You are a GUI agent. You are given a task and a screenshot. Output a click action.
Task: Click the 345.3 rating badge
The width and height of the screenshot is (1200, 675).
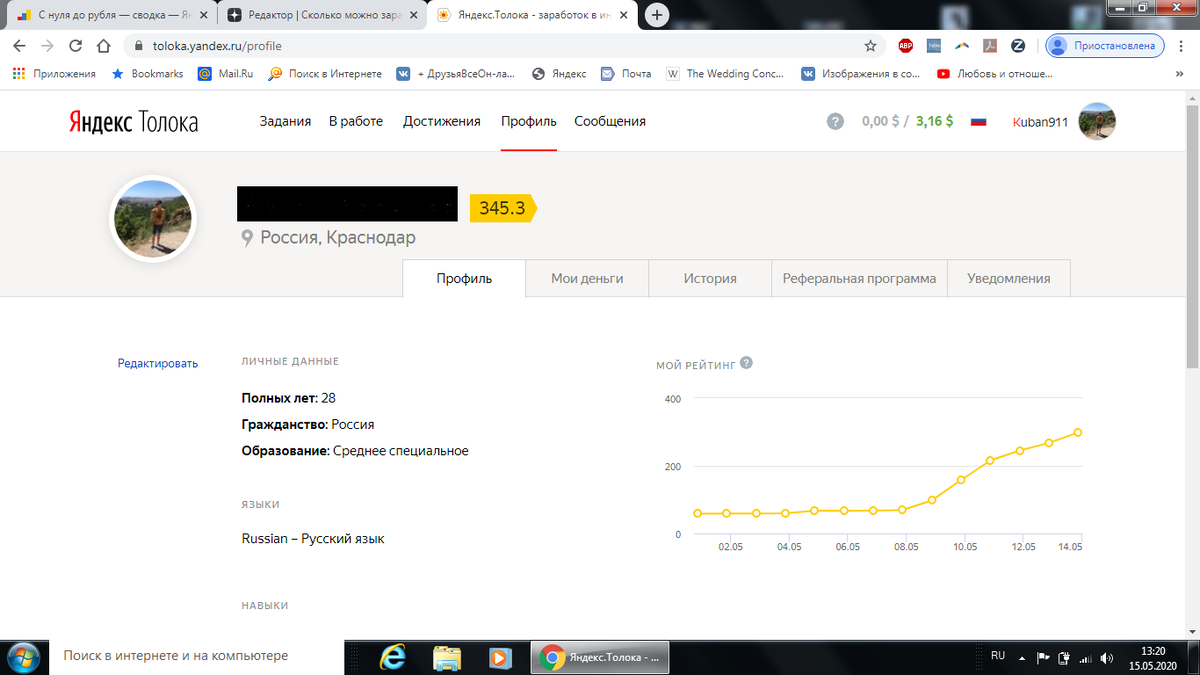tap(503, 208)
